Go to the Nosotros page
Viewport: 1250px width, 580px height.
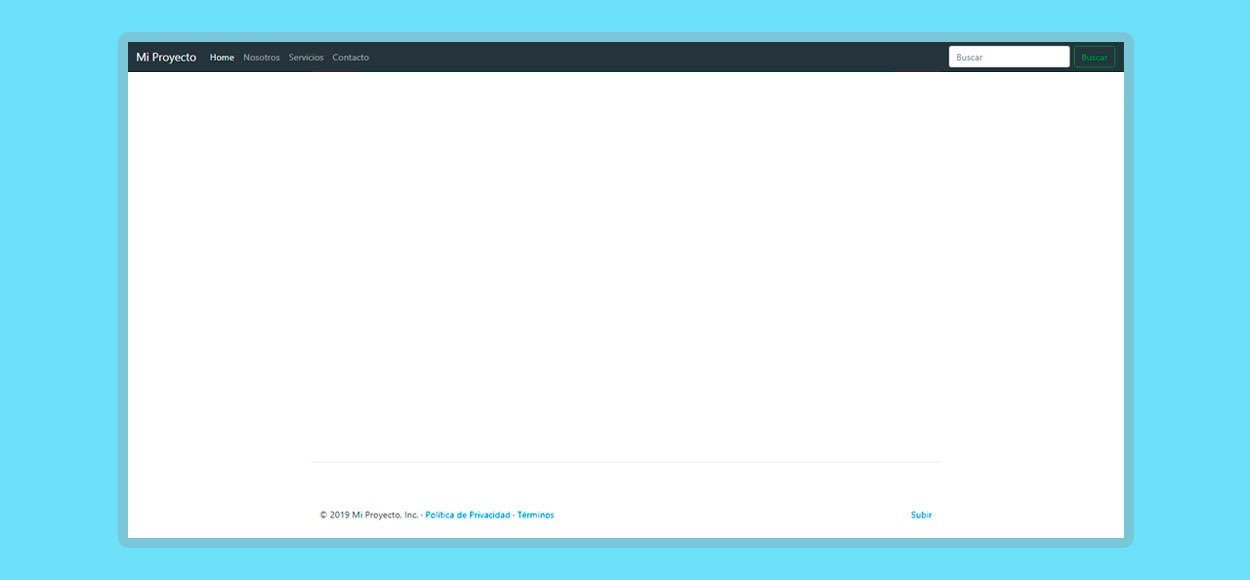coord(261,57)
